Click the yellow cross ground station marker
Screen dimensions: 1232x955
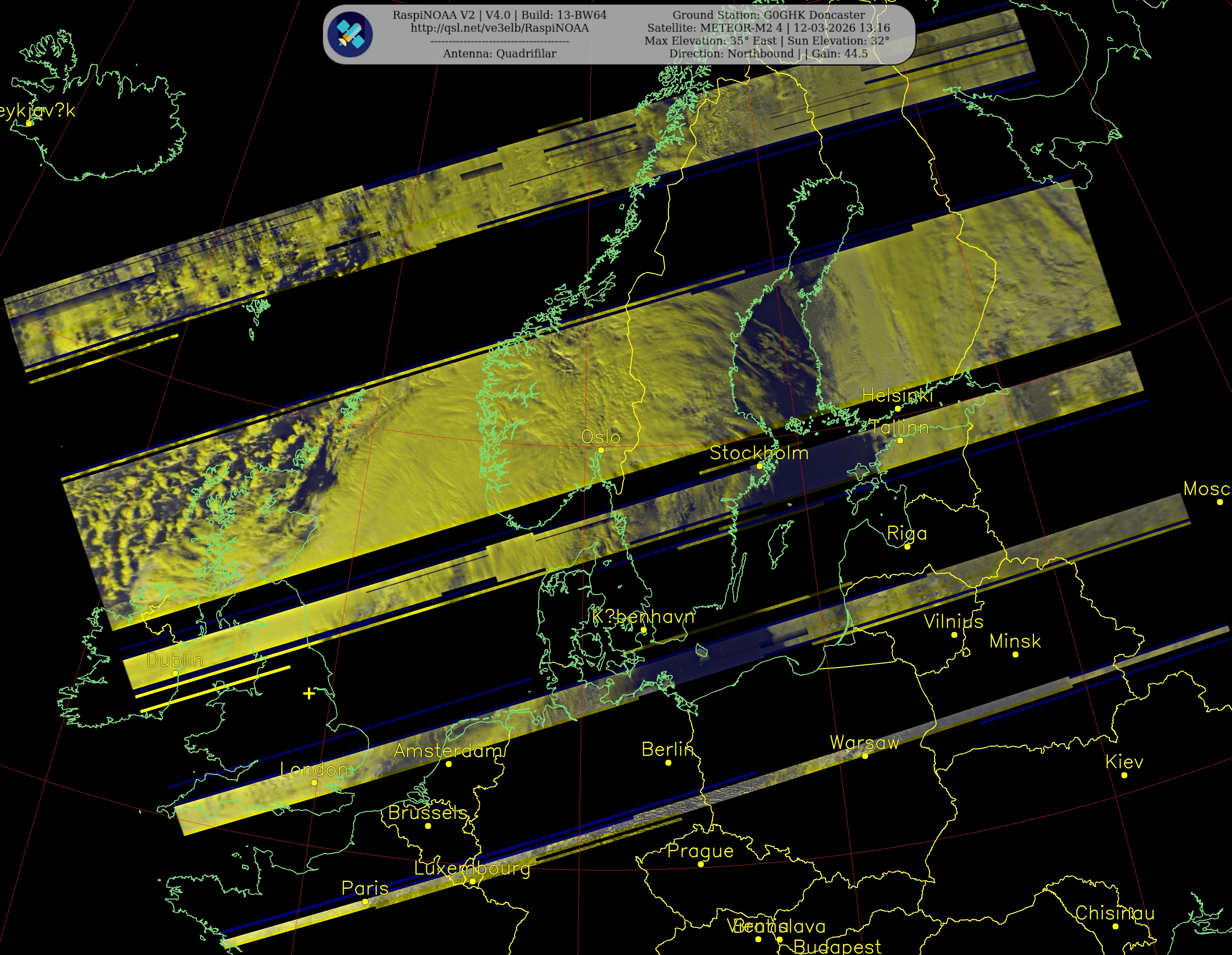pos(309,693)
